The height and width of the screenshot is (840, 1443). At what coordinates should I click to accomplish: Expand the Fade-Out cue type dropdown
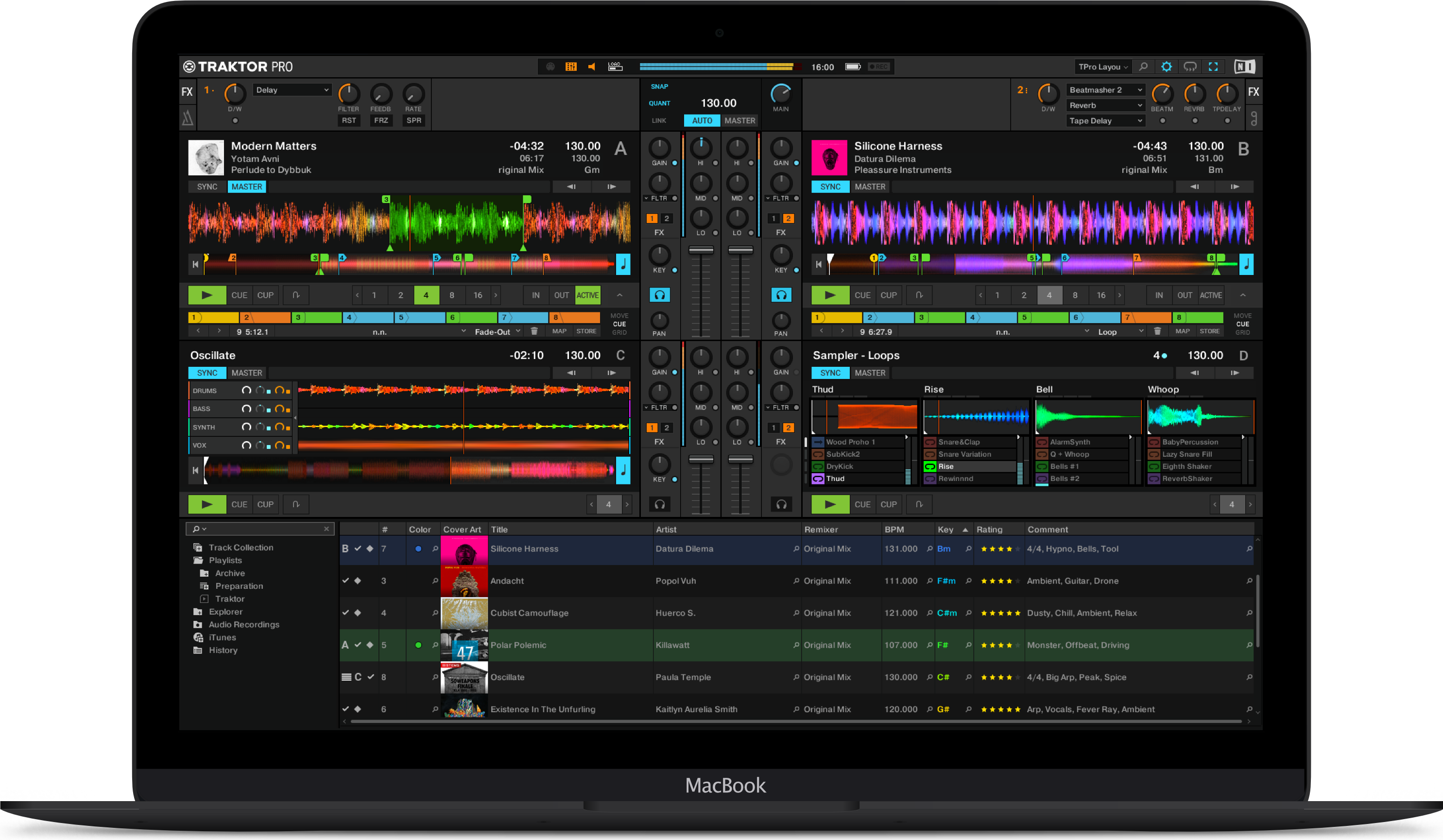[x=497, y=331]
